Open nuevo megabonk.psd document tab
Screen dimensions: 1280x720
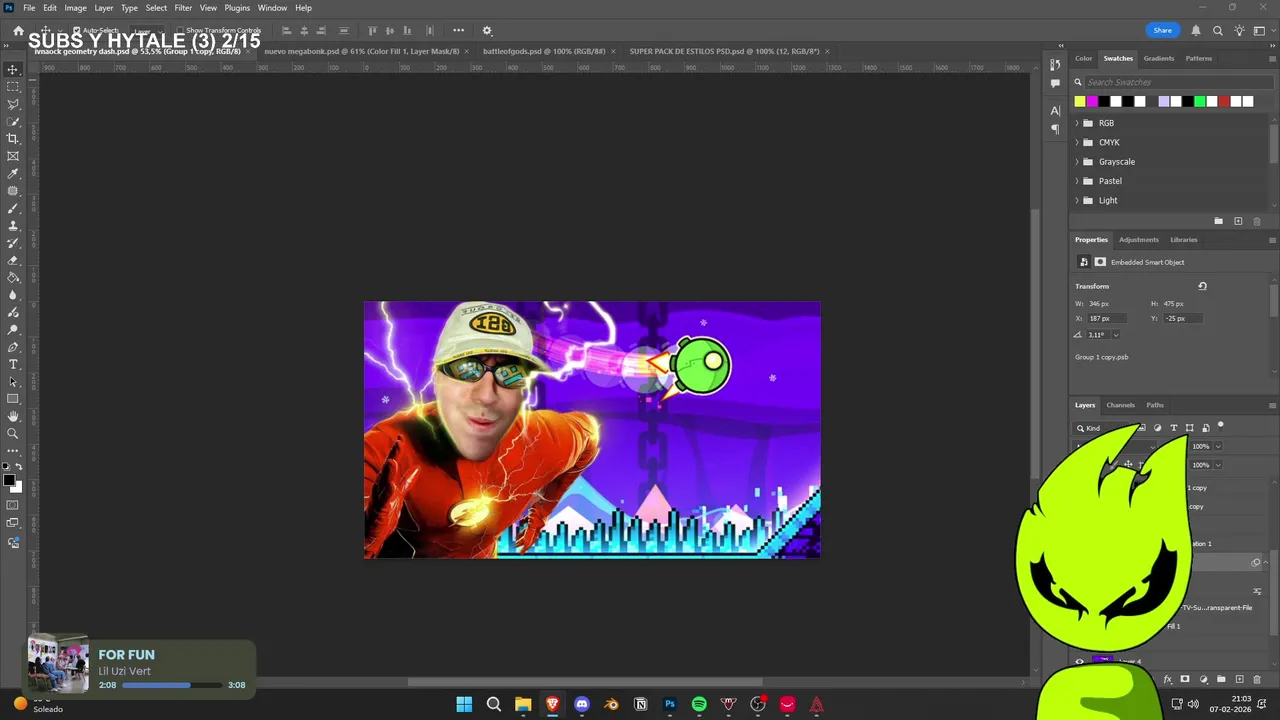(361, 51)
